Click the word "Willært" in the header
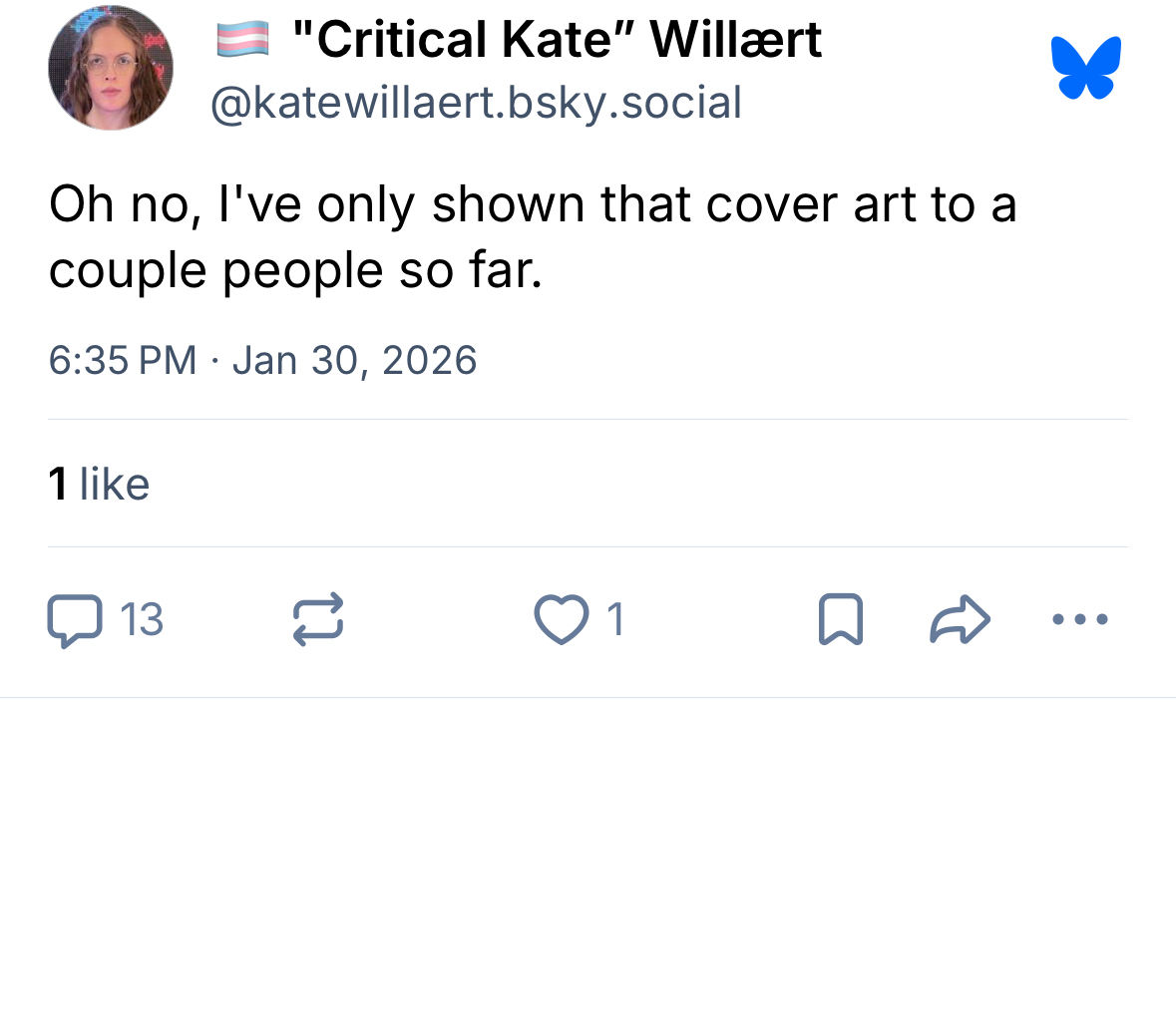 [x=736, y=40]
